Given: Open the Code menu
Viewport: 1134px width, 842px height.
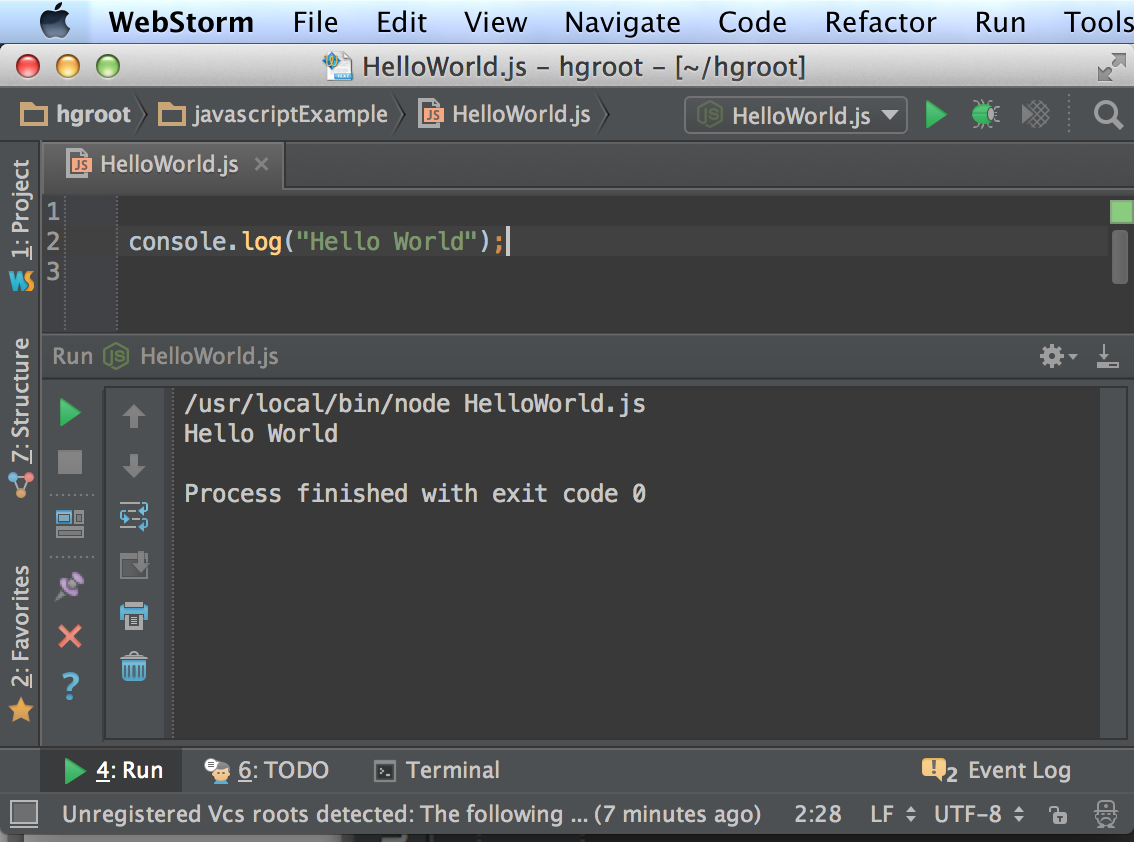Looking at the screenshot, I should [751, 22].
